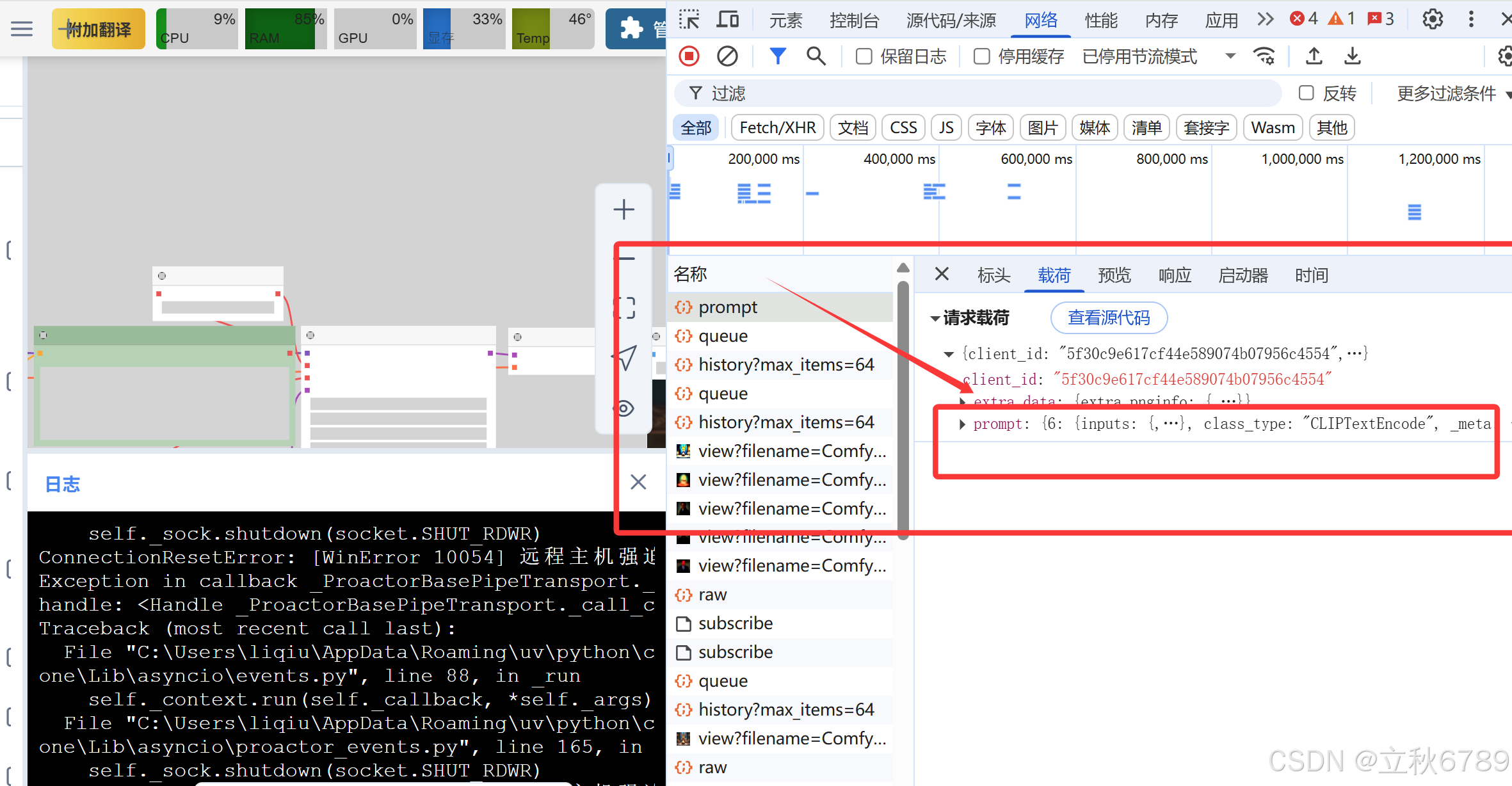Click the inspect element picker icon
Image resolution: width=1512 pixels, height=786 pixels.
tap(689, 20)
